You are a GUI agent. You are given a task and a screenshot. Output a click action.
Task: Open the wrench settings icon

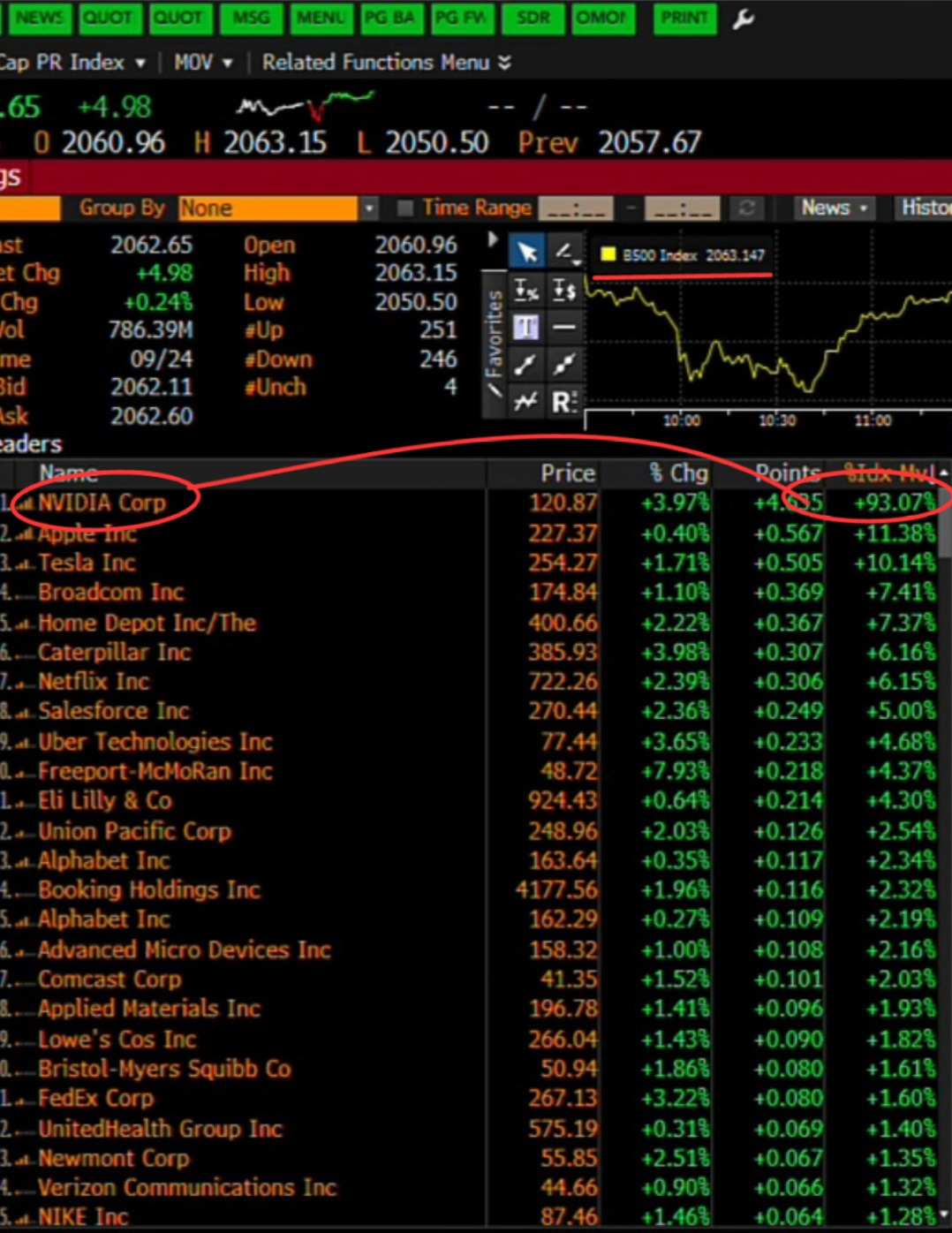744,19
